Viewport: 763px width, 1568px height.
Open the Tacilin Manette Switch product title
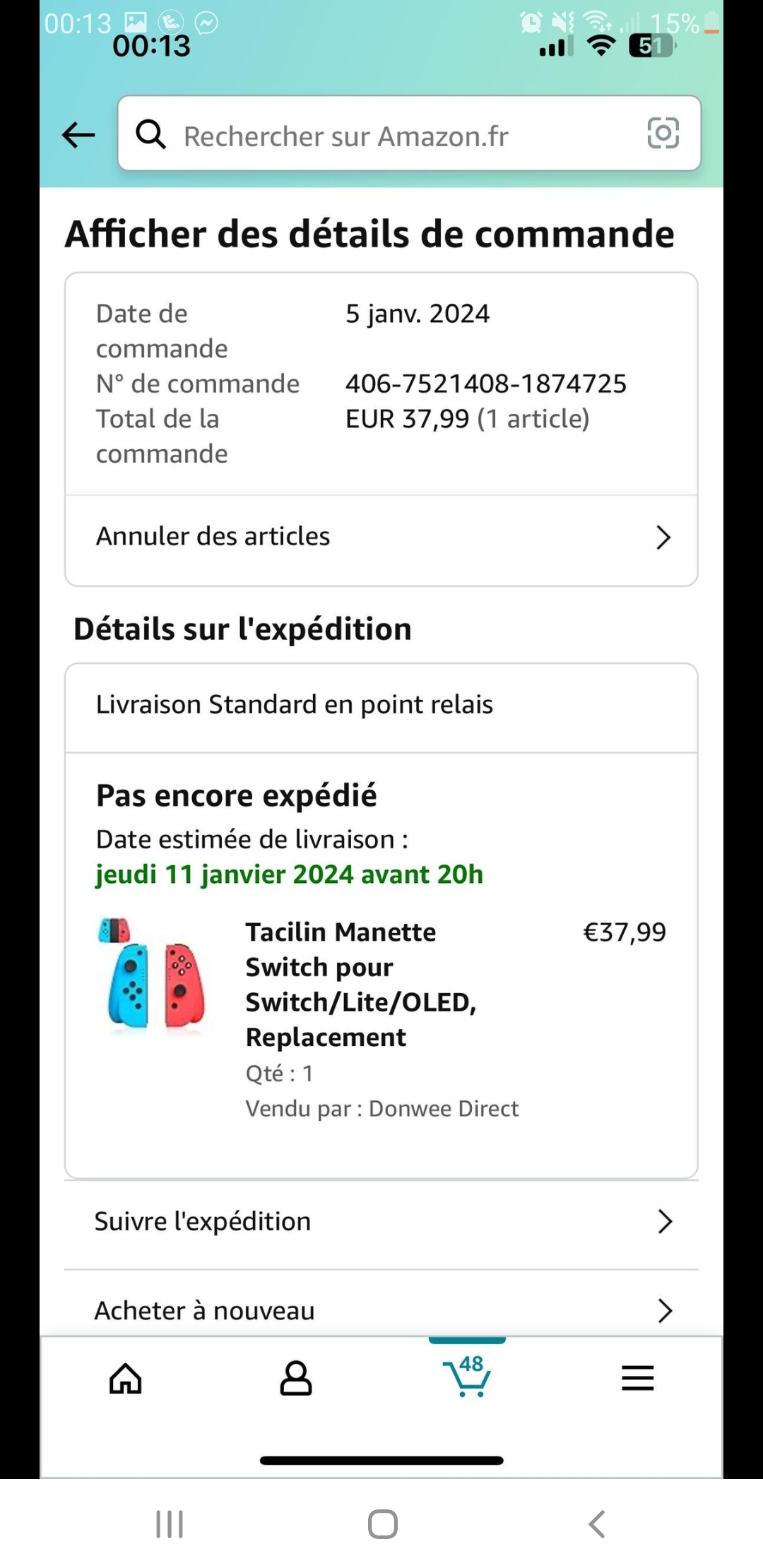coord(361,984)
